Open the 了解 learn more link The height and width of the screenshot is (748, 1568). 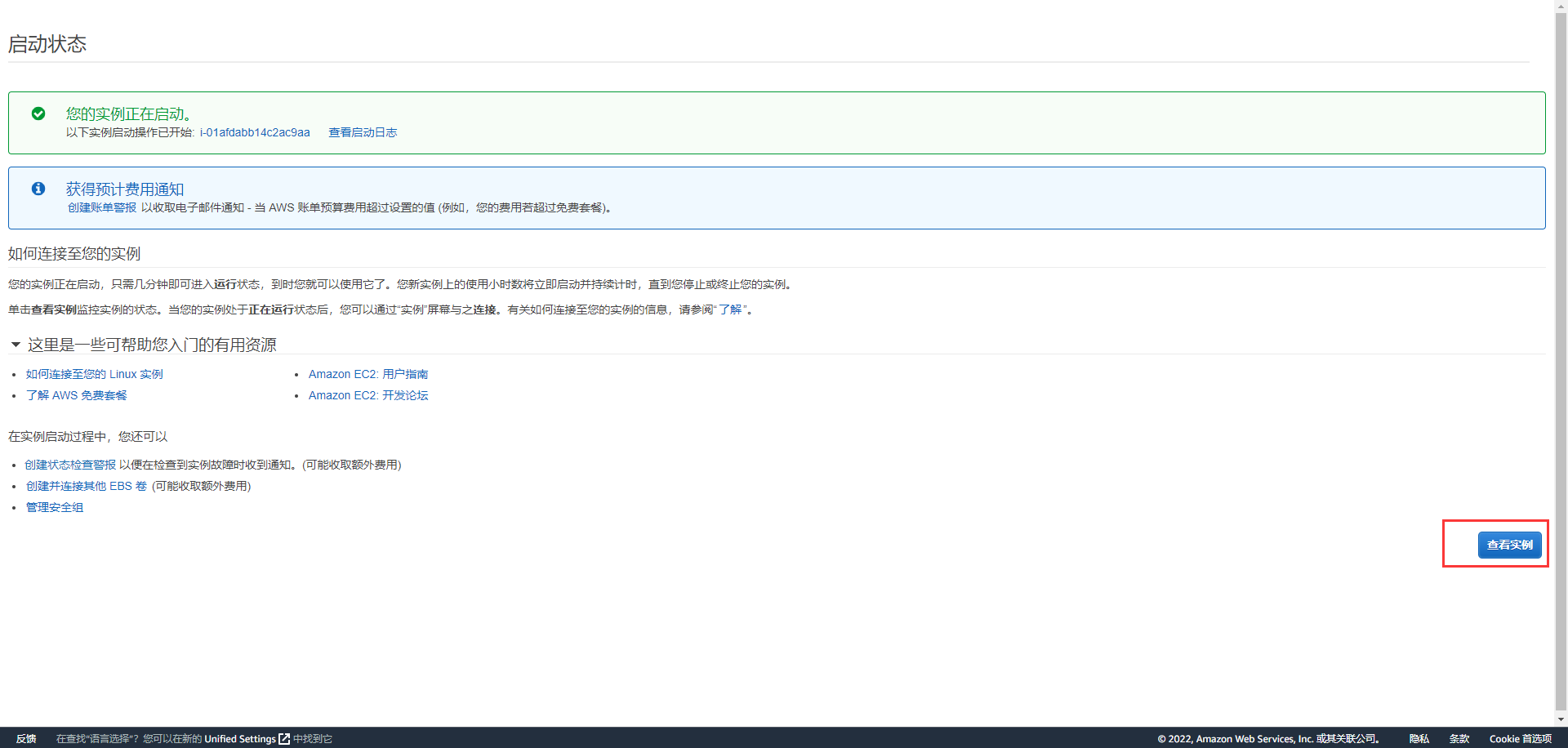(730, 309)
